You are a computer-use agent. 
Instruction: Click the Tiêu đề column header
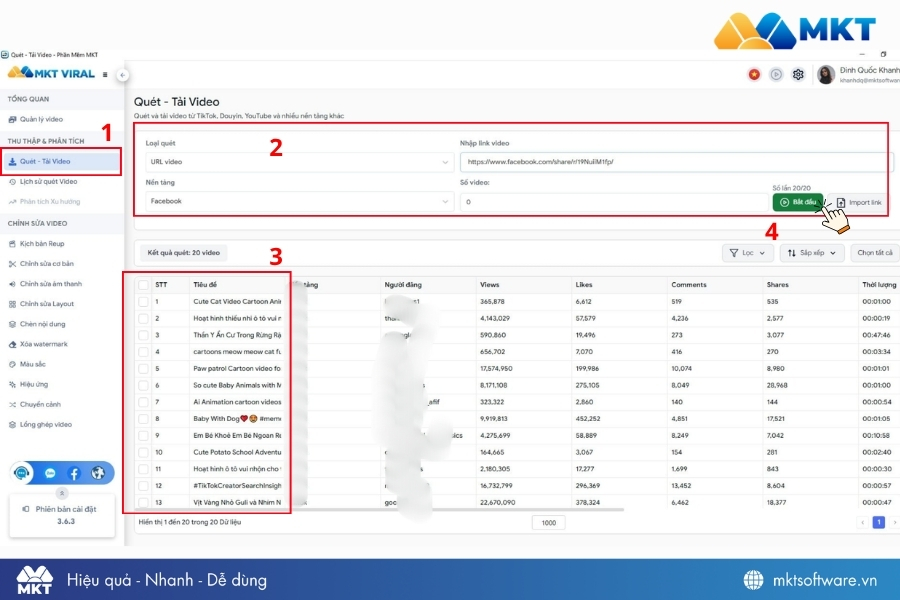(205, 285)
